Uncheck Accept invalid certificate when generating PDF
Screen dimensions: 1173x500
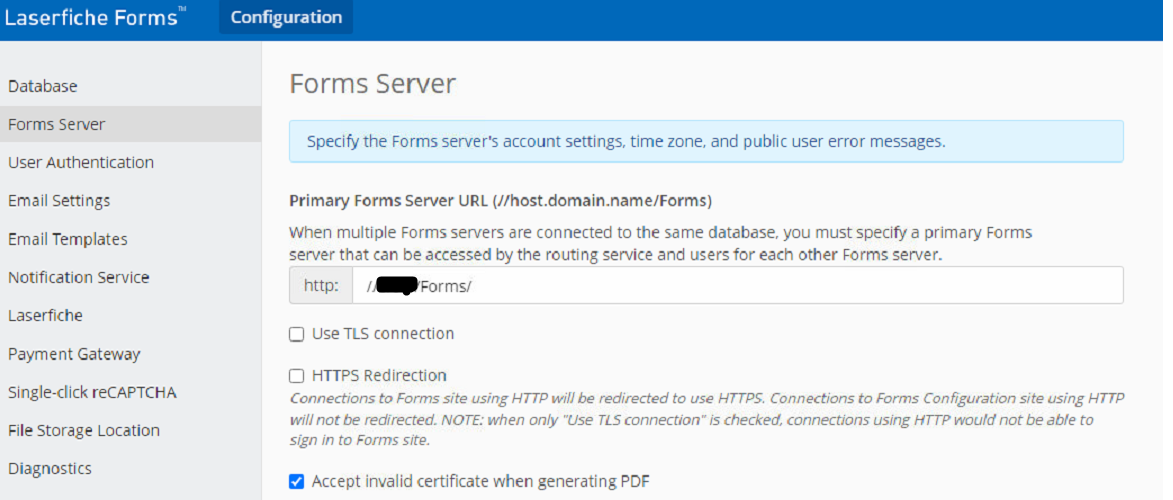(x=297, y=481)
